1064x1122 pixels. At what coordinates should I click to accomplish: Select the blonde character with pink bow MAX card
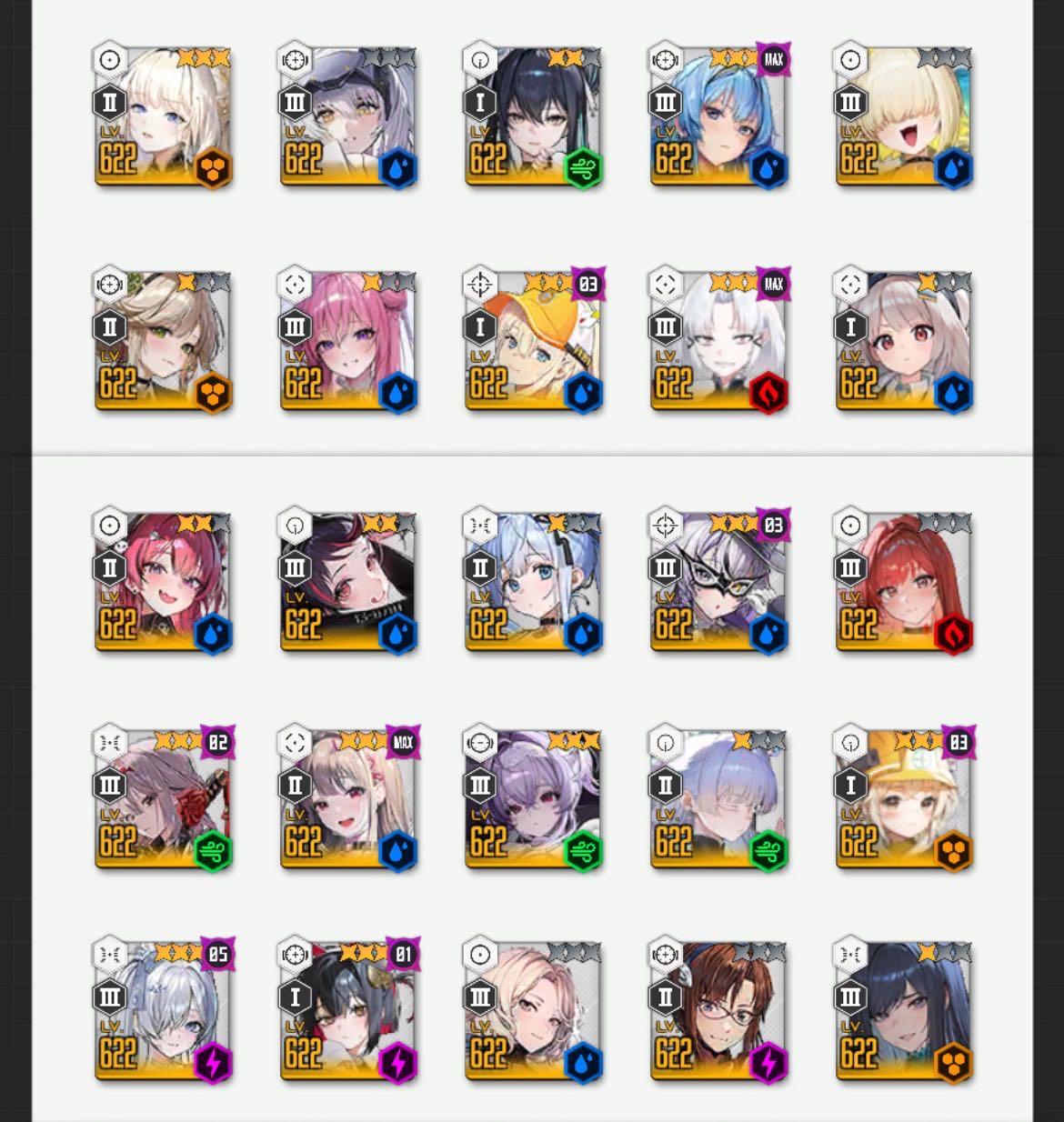[347, 798]
